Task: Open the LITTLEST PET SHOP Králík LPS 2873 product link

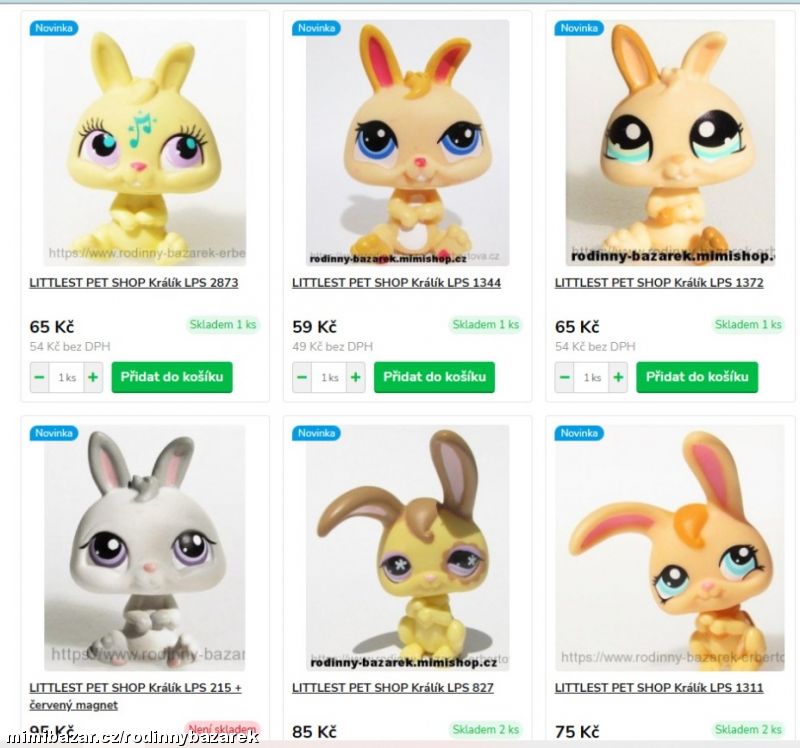Action: 133,285
